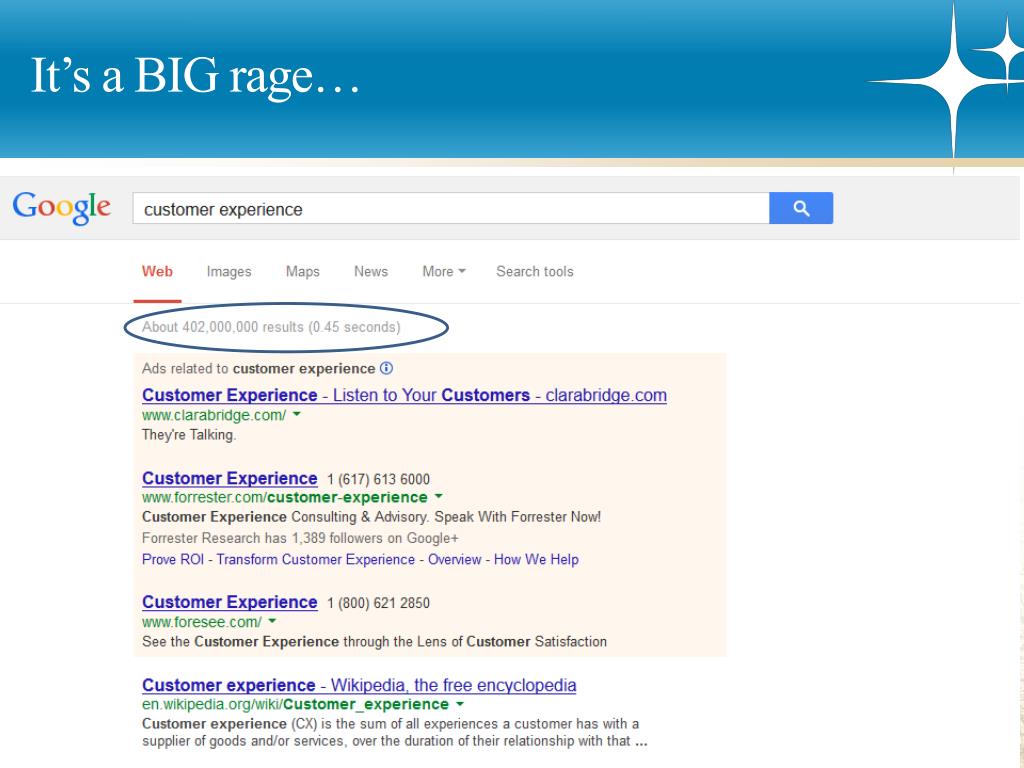
Task: Click the About 402,000,000 results text
Action: tap(271, 327)
